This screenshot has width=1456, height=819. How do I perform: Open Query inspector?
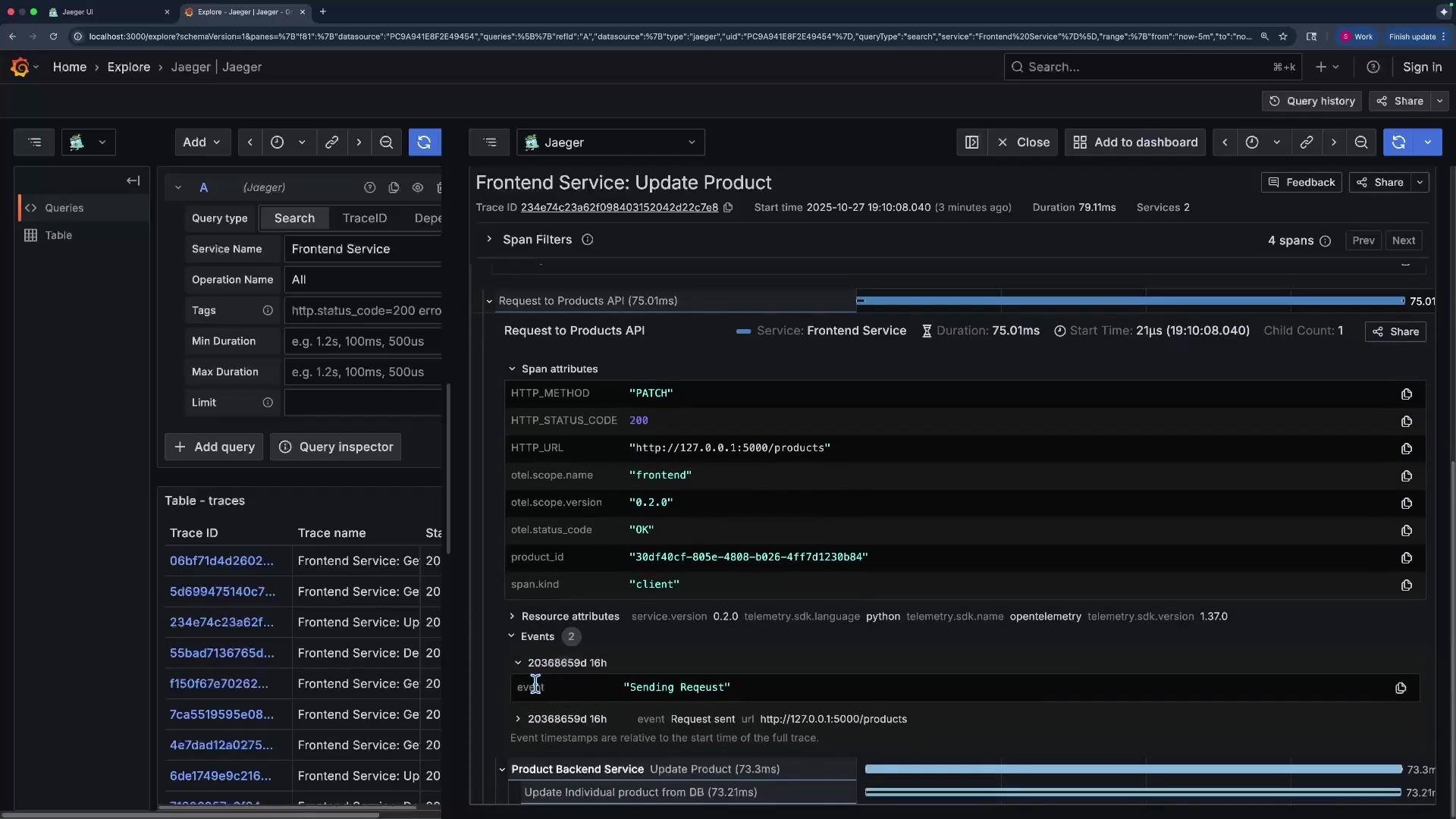click(x=336, y=447)
